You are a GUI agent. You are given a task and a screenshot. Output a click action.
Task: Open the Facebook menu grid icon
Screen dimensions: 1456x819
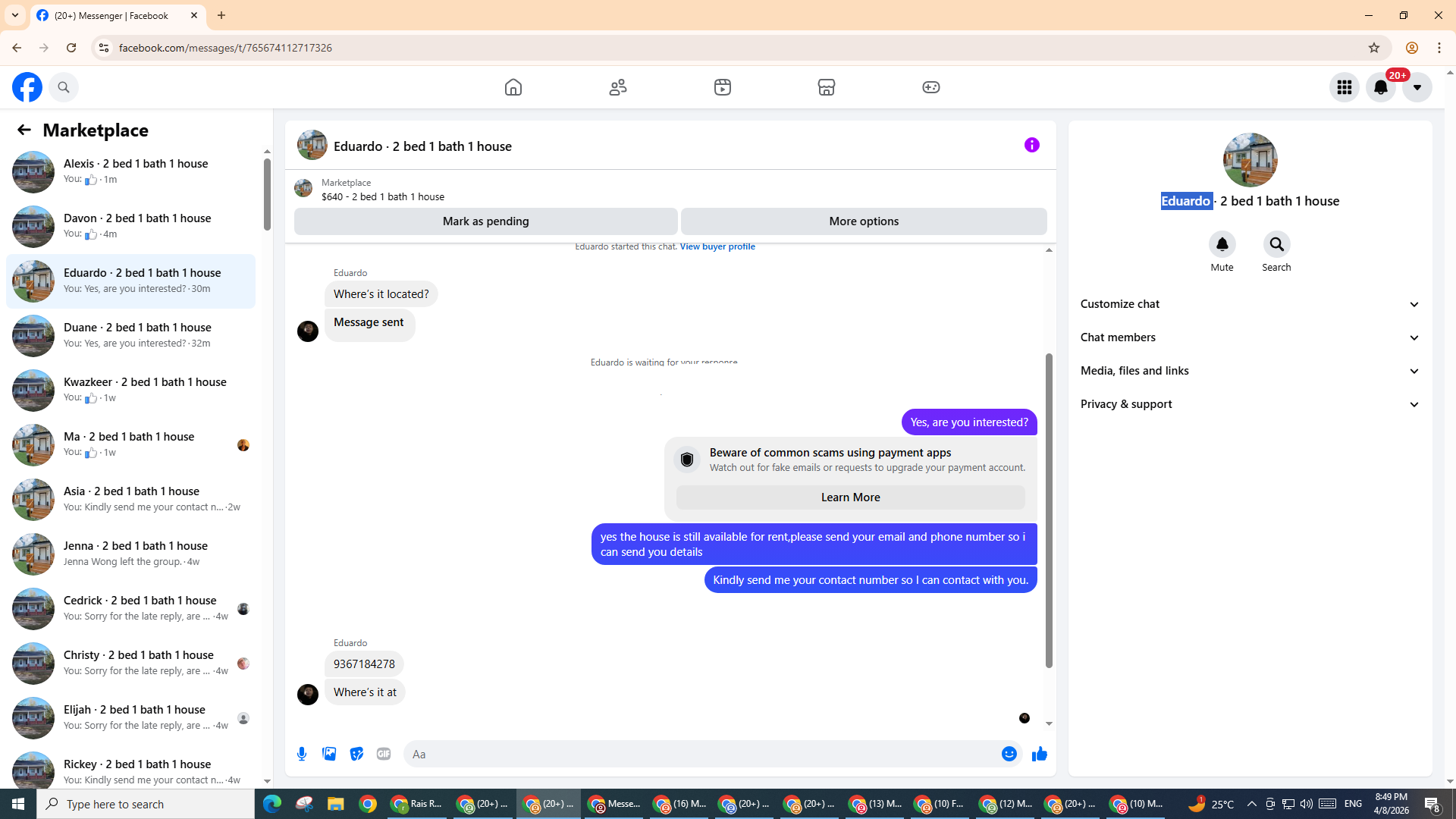[1344, 87]
